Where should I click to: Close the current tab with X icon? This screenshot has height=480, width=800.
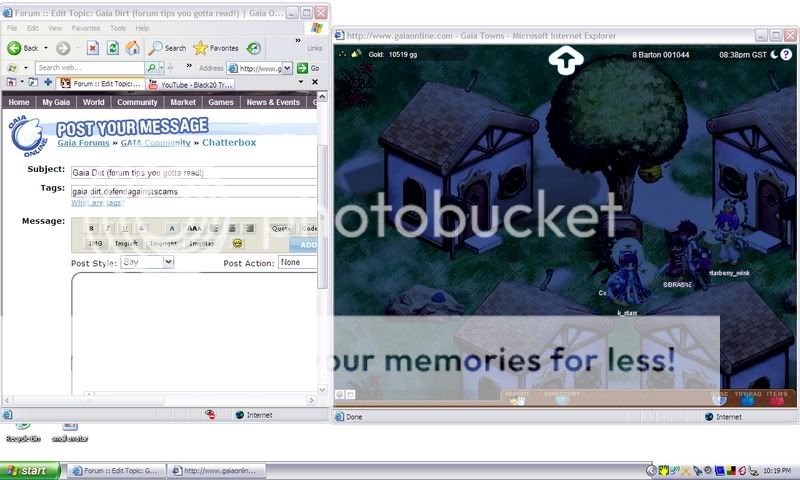pos(315,82)
